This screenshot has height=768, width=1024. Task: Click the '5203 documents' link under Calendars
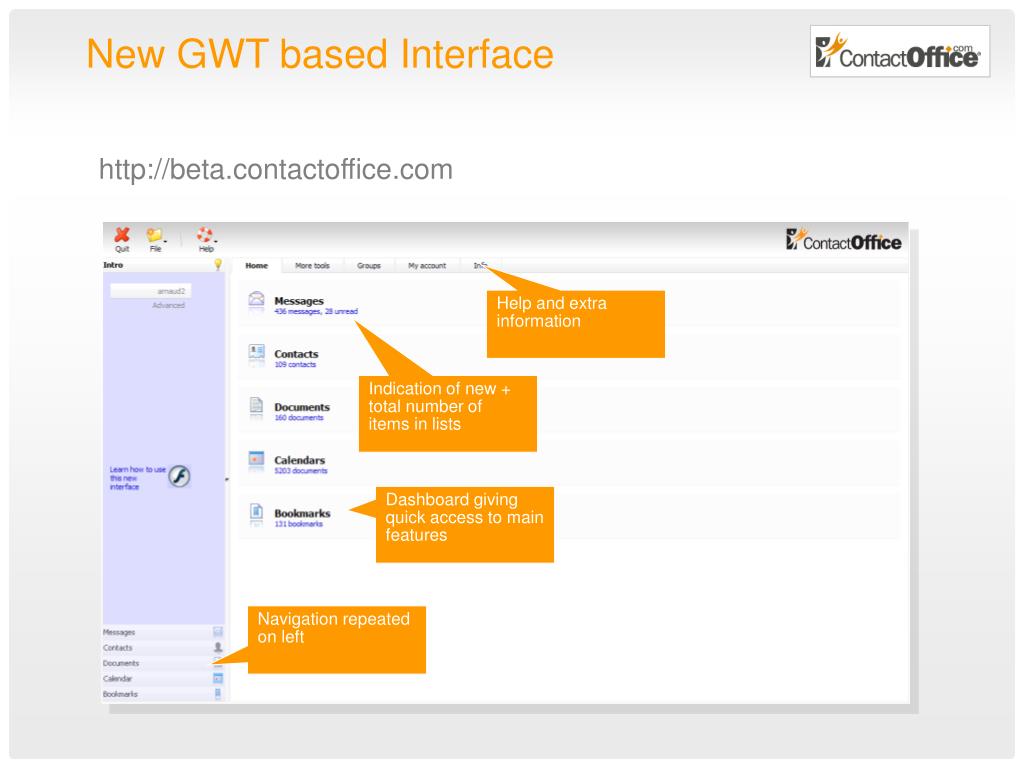[x=301, y=471]
